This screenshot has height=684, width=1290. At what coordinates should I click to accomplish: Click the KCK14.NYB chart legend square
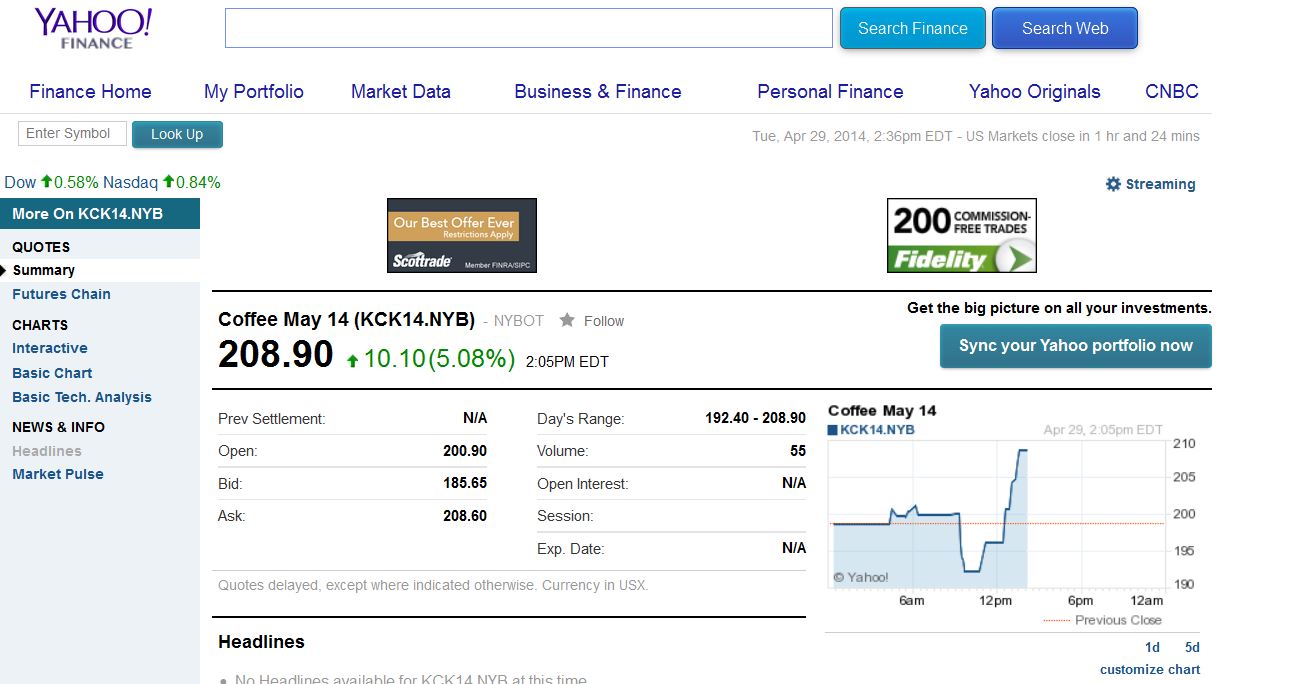pos(832,430)
